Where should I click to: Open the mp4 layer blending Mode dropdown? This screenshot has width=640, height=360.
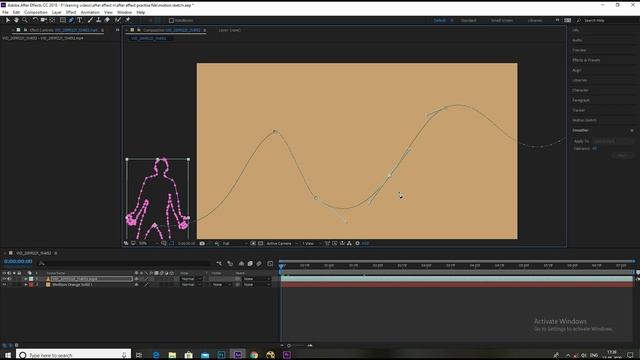[191, 279]
